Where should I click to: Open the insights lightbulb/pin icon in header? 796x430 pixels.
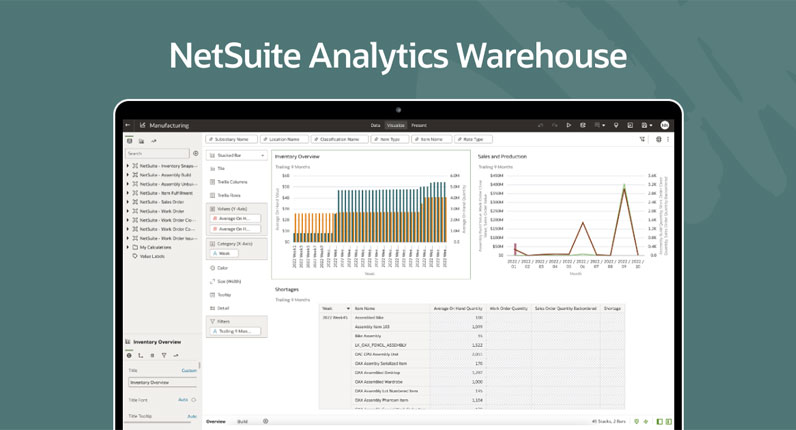coord(616,125)
